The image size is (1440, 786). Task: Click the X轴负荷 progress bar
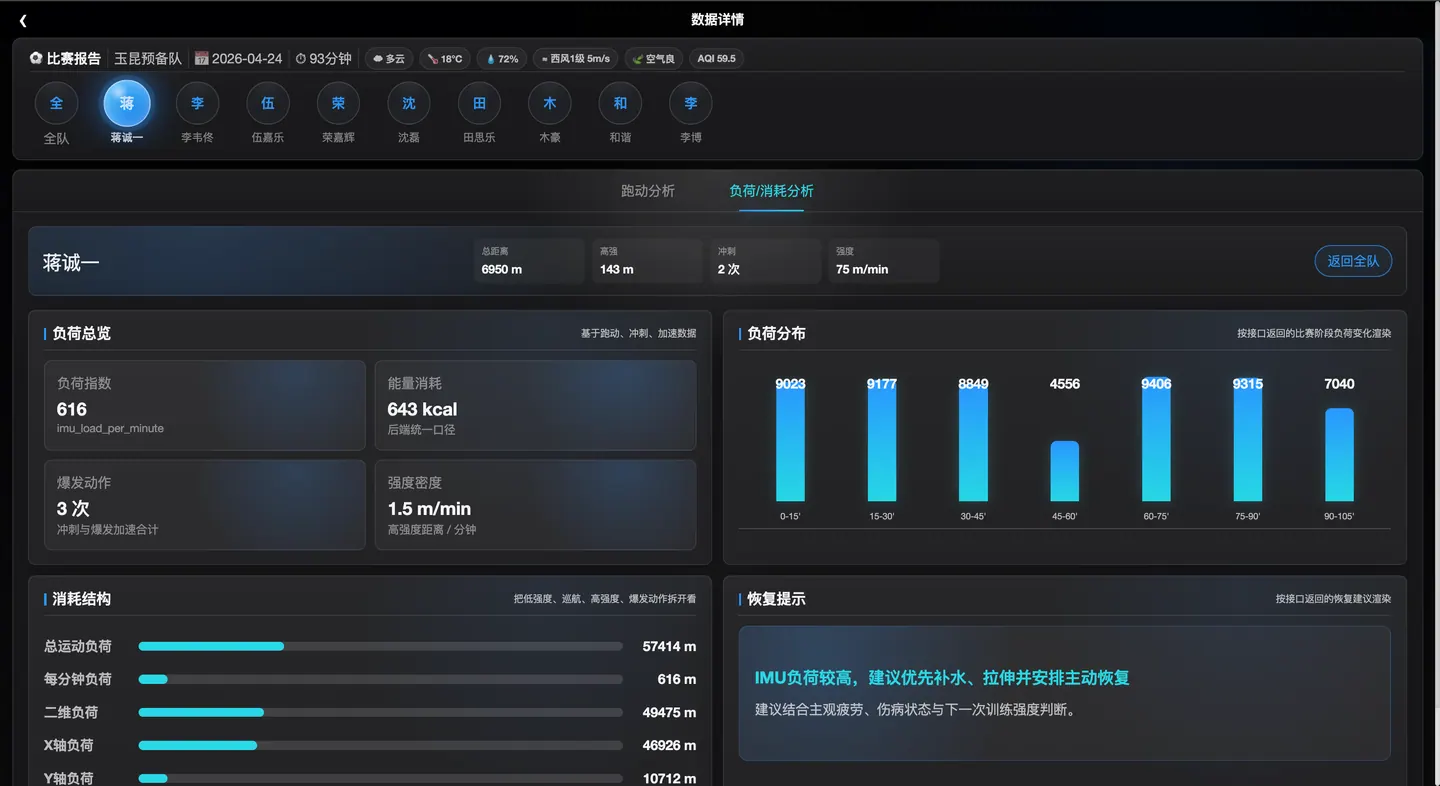(x=380, y=746)
